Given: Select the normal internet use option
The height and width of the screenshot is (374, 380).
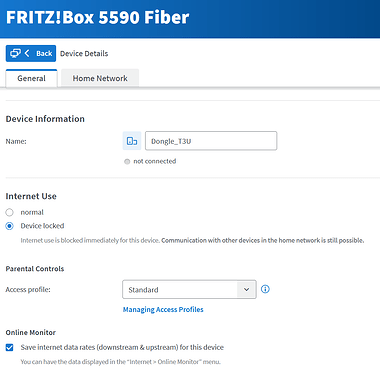Looking at the screenshot, I should click(9, 212).
